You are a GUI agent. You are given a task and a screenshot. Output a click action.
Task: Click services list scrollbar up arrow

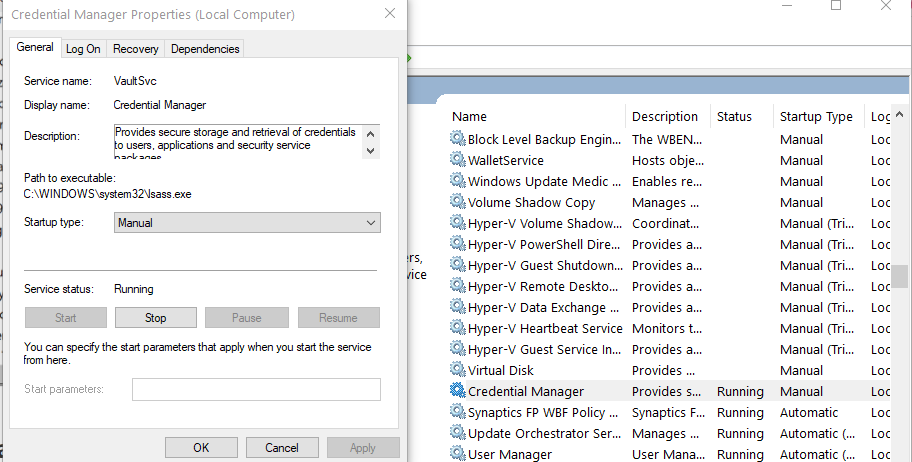pos(900,115)
